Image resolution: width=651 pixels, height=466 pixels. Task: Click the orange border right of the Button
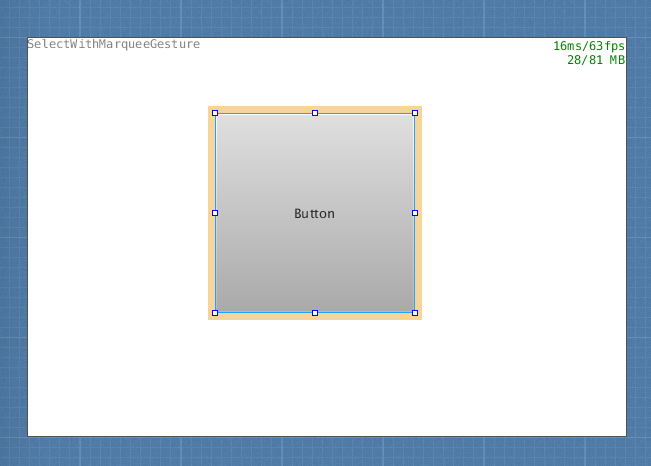[x=419, y=260]
